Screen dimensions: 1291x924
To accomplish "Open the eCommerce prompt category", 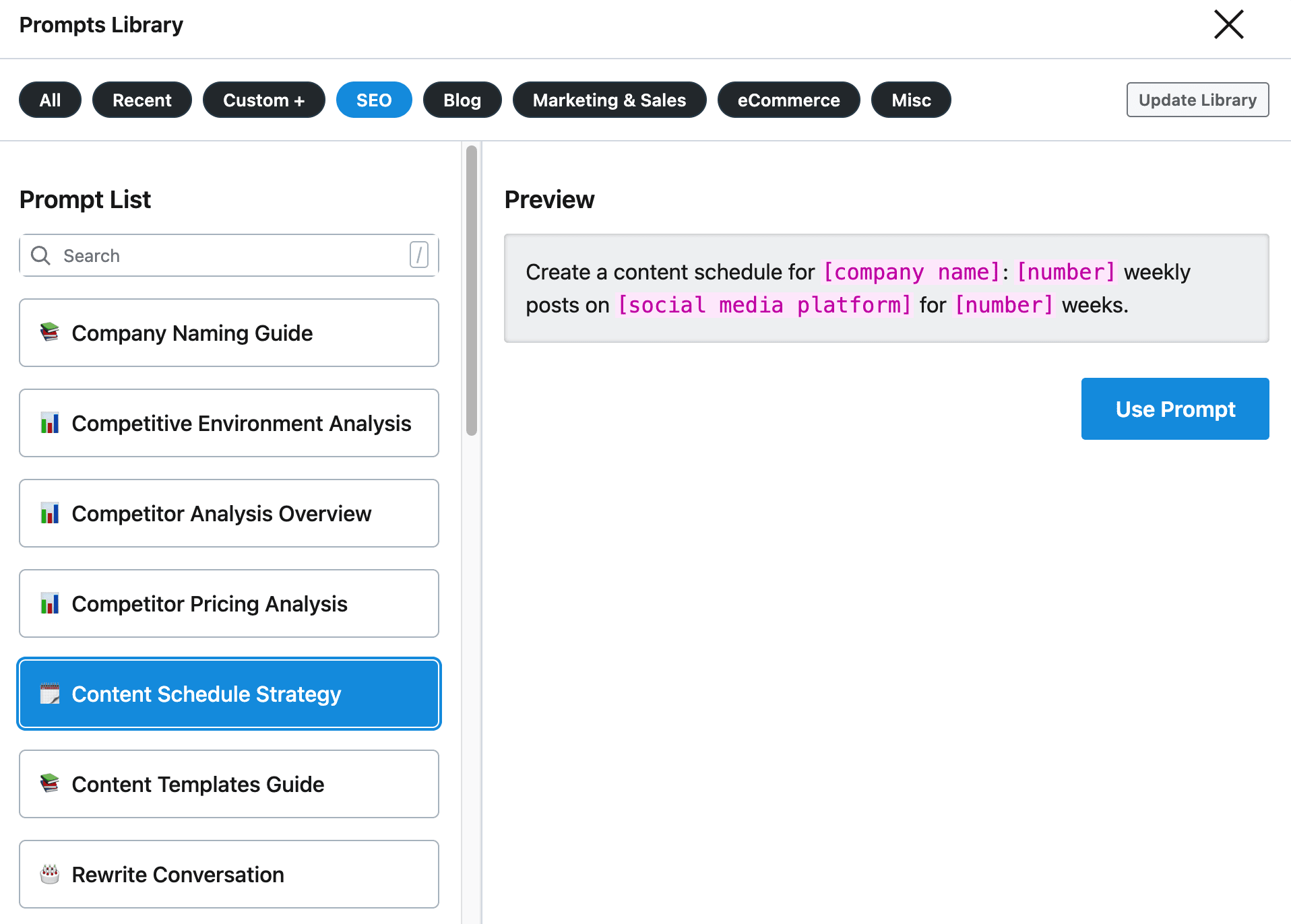I will point(788,100).
